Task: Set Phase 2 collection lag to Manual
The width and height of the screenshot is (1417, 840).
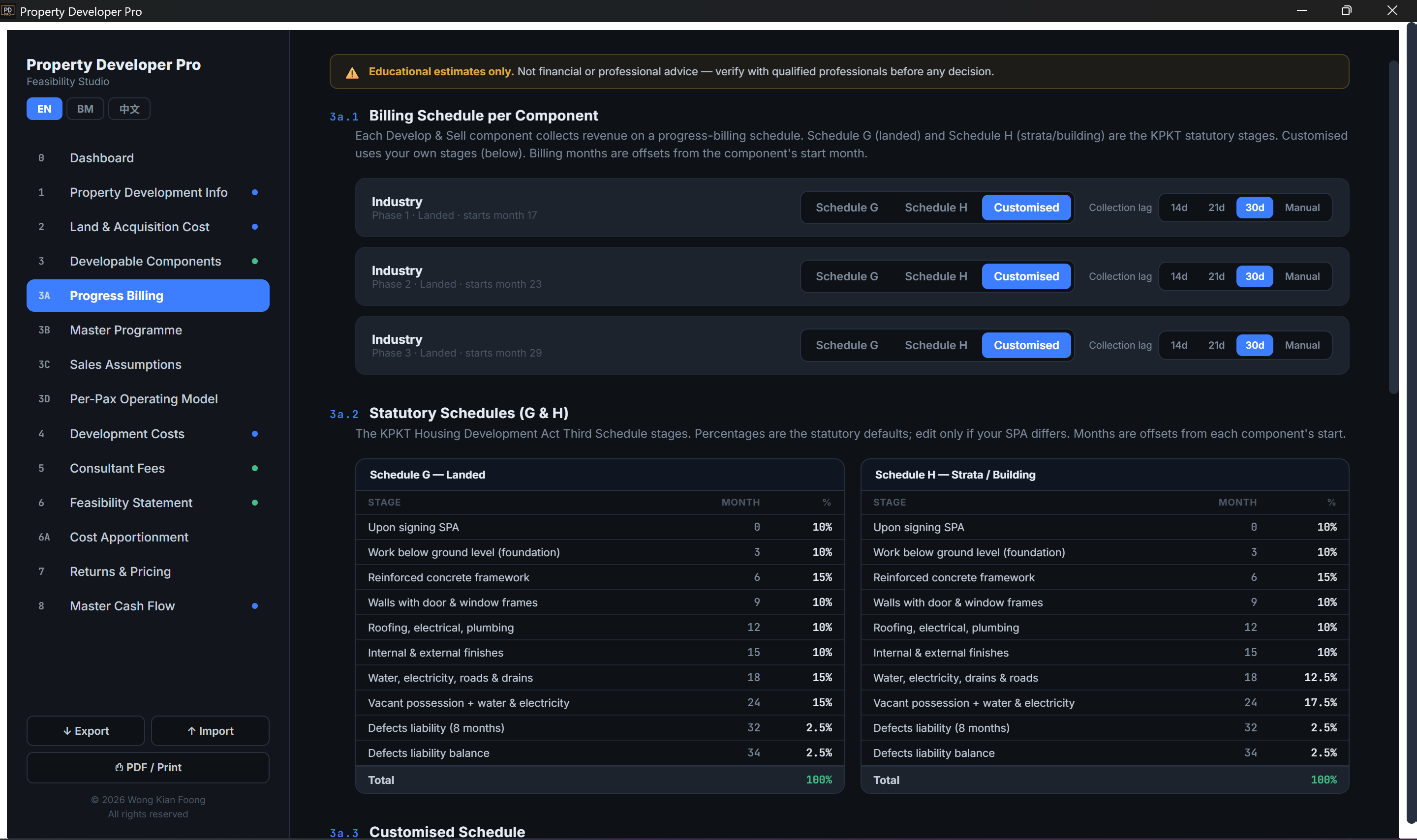Action: pos(1302,277)
